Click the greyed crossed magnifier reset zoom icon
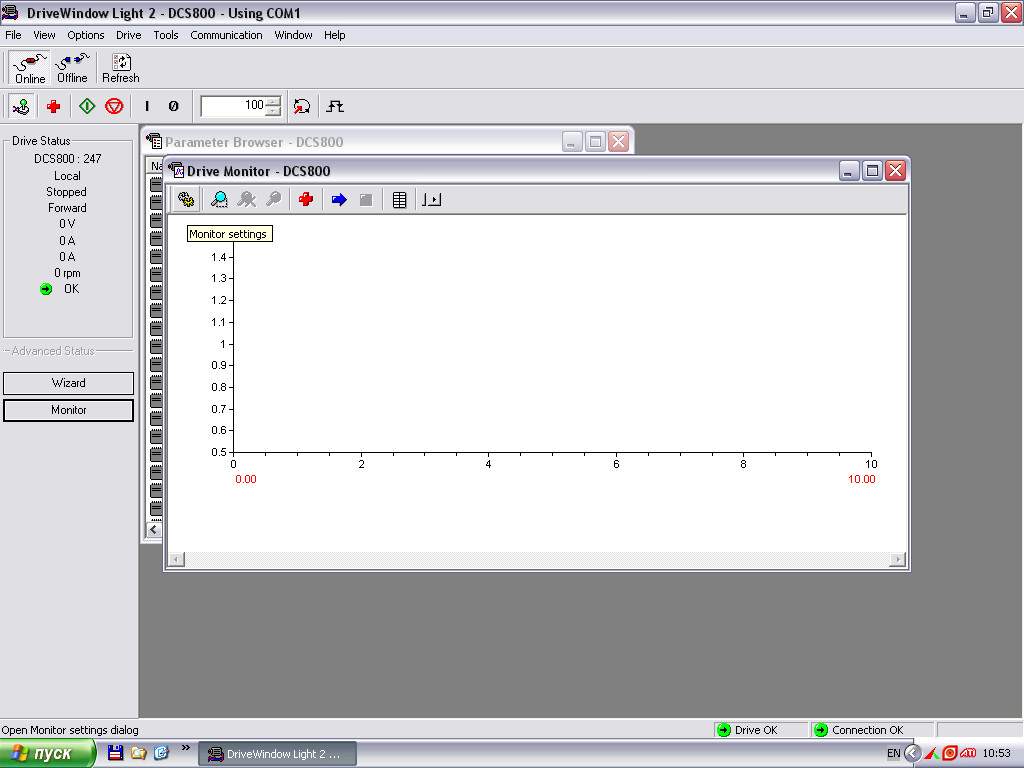Screen dimensions: 1024x768 [x=247, y=199]
